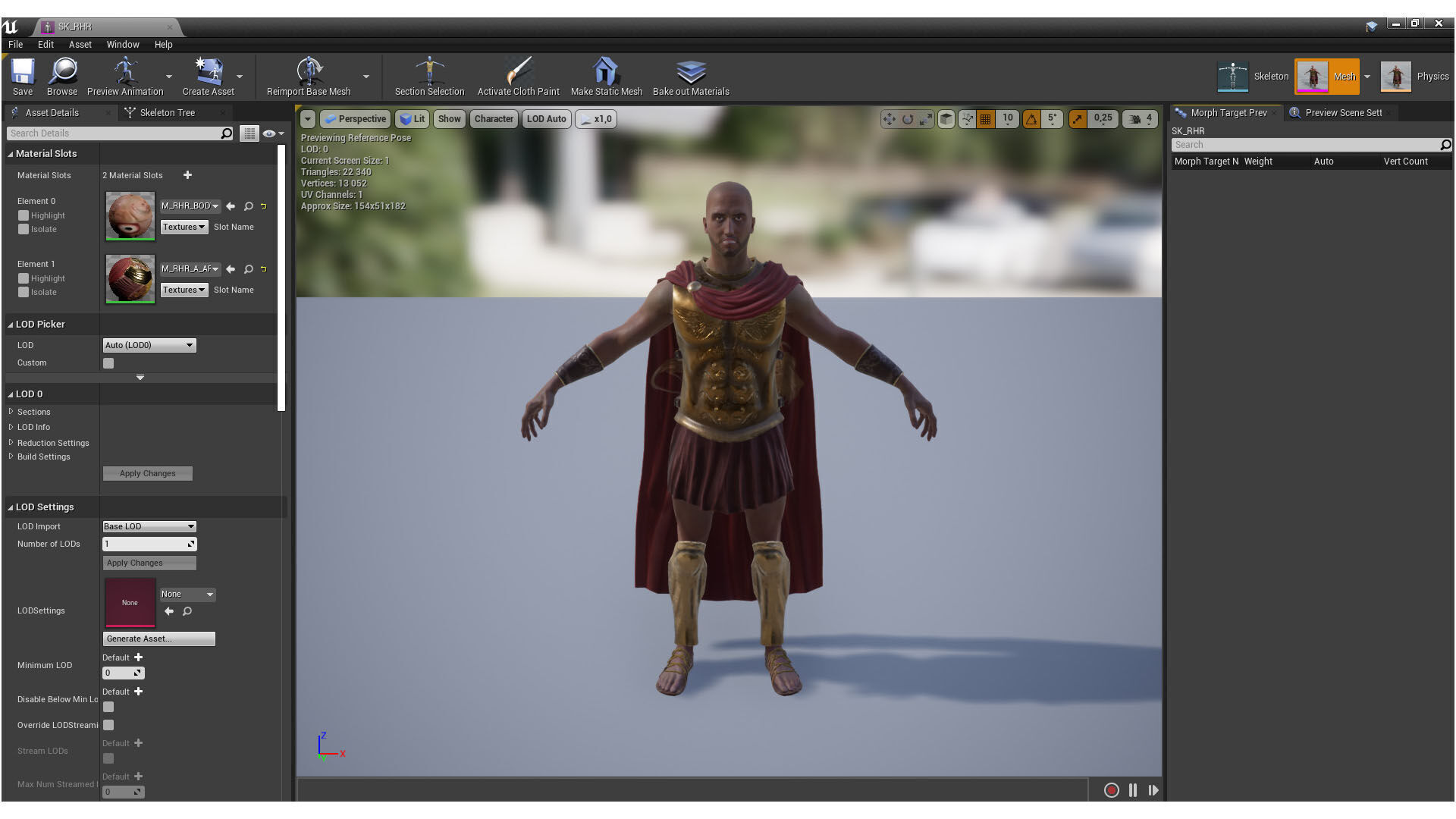This screenshot has height=819, width=1456.
Task: Toggle Isolate checkbox for Element 1
Action: [x=24, y=292]
